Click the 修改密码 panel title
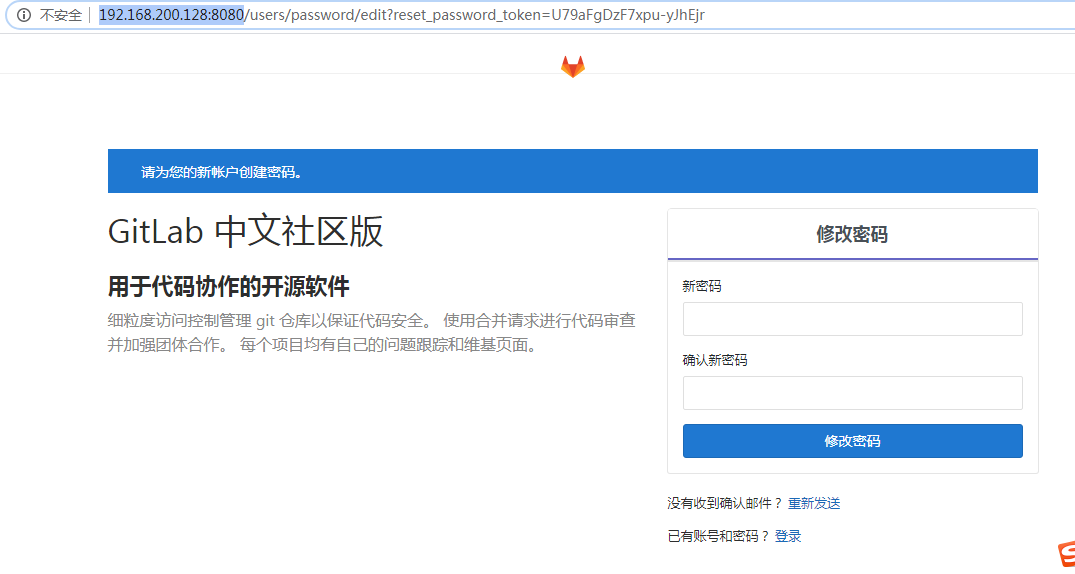This screenshot has height=574, width=1075. click(x=852, y=235)
